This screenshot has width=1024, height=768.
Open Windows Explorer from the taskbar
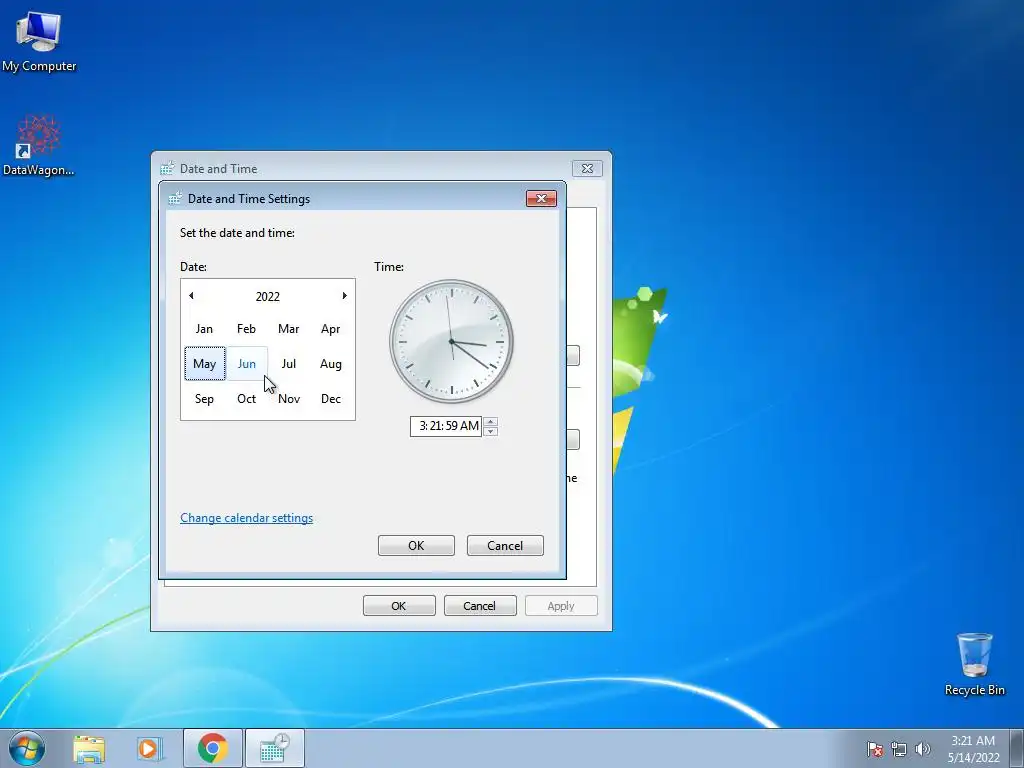(x=89, y=749)
